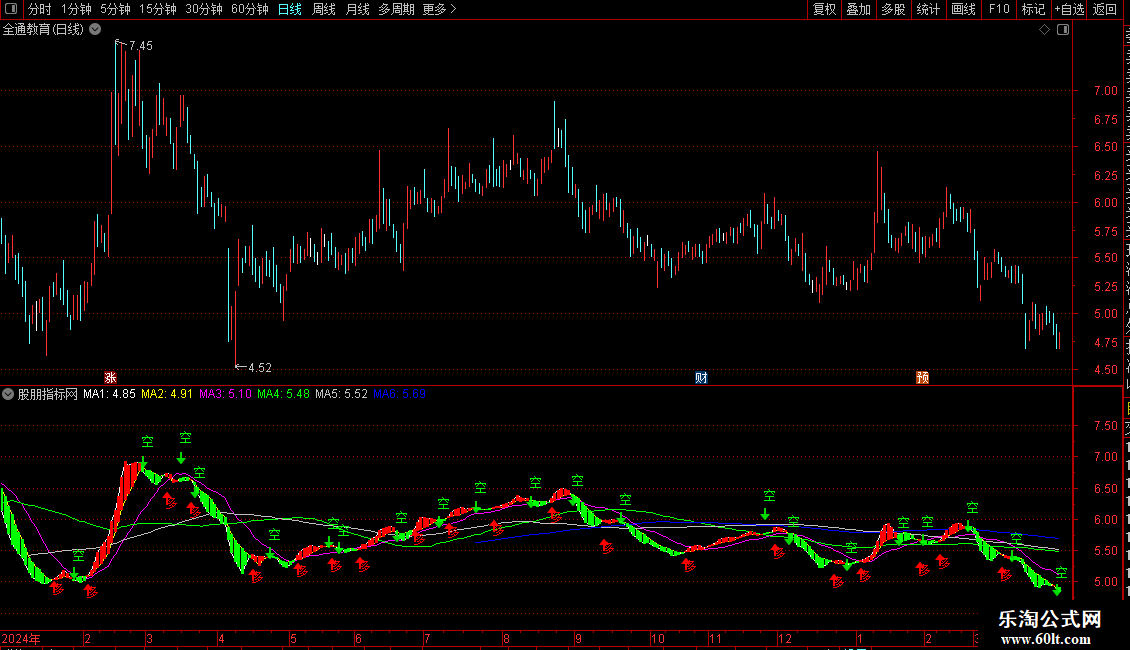1130x650 pixels.
Task: Click the blue 财 financial marker
Action: click(x=701, y=378)
